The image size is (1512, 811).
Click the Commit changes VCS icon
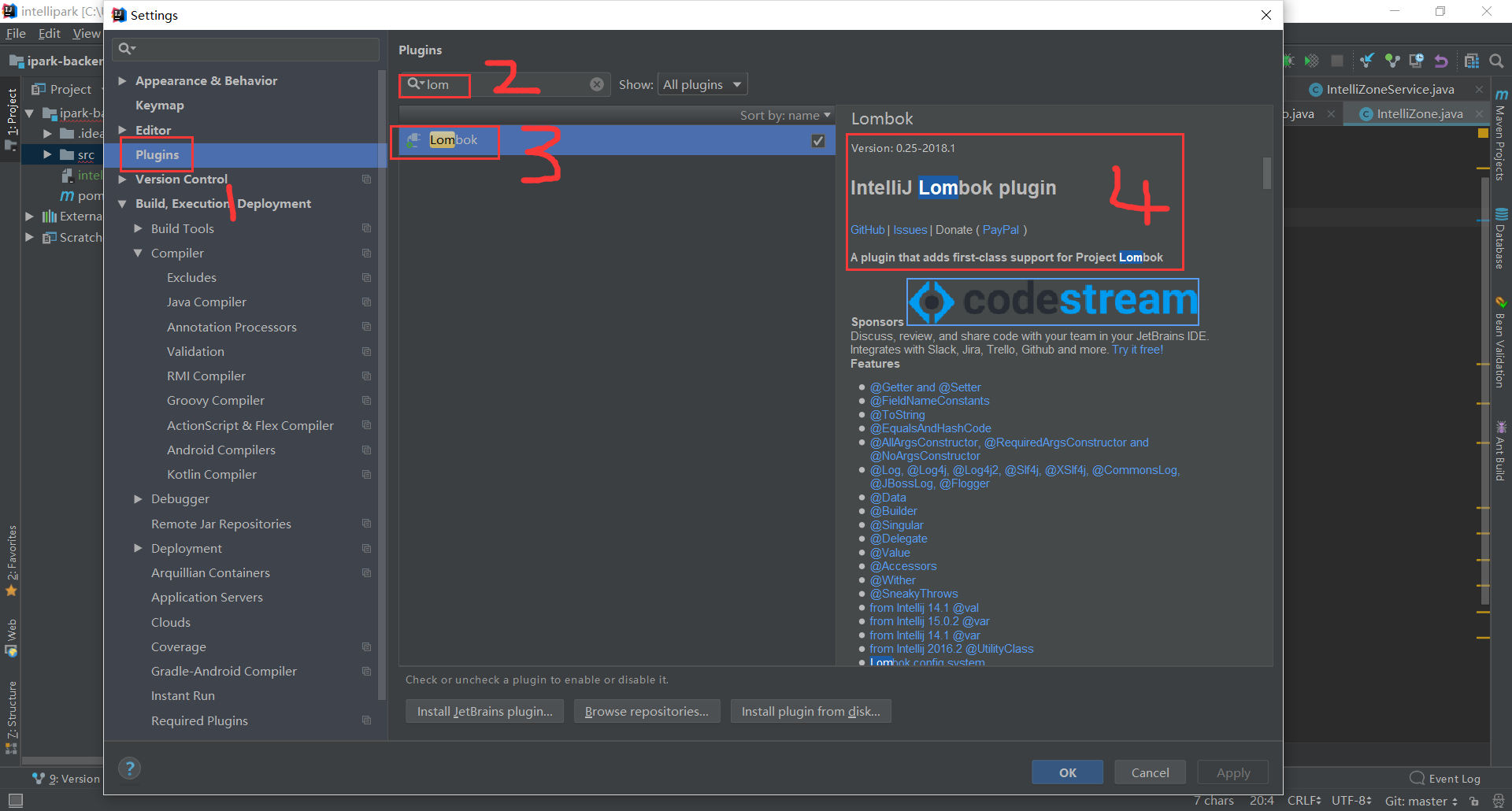(1392, 61)
